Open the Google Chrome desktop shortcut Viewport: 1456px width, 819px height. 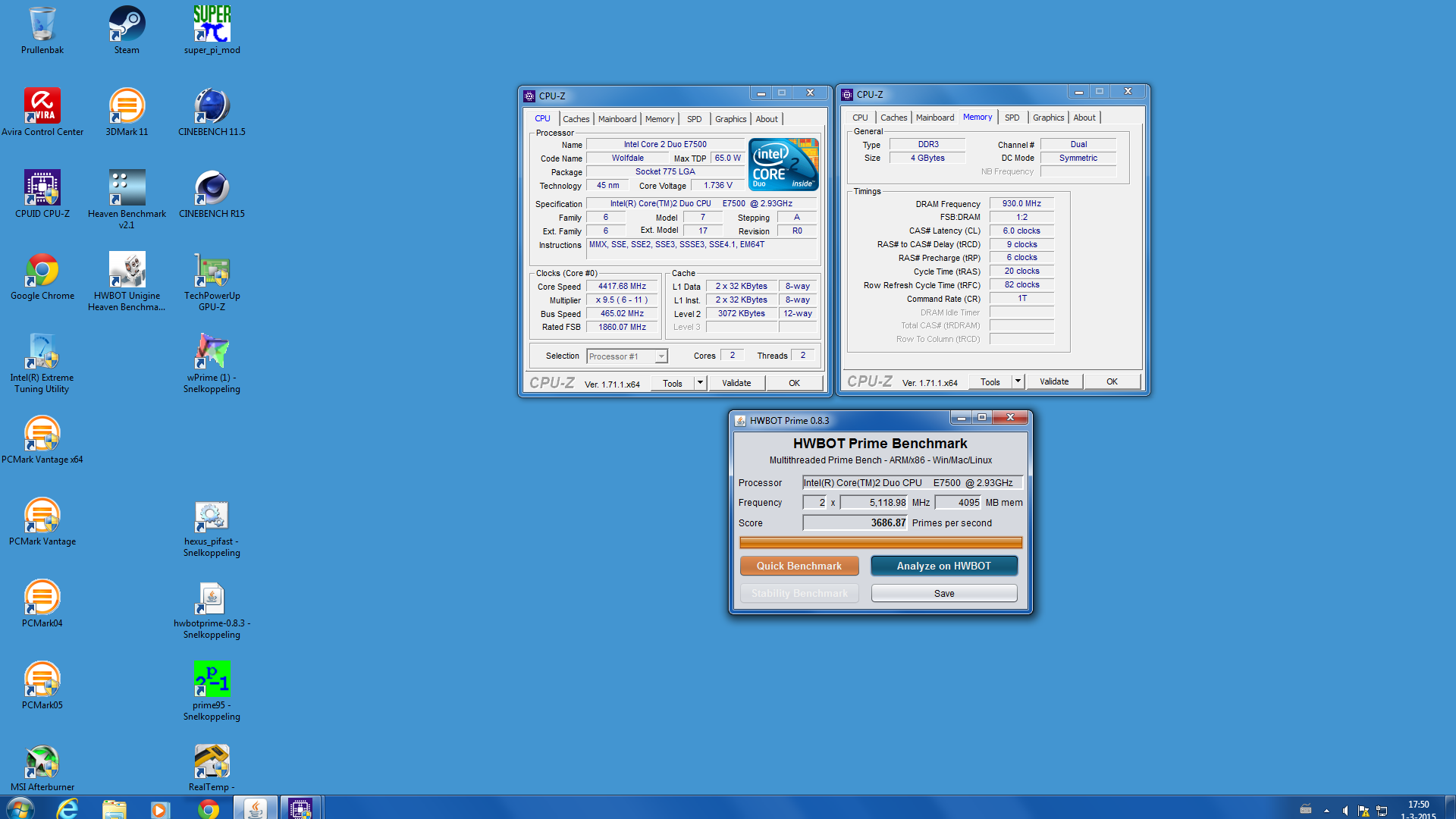tap(42, 276)
